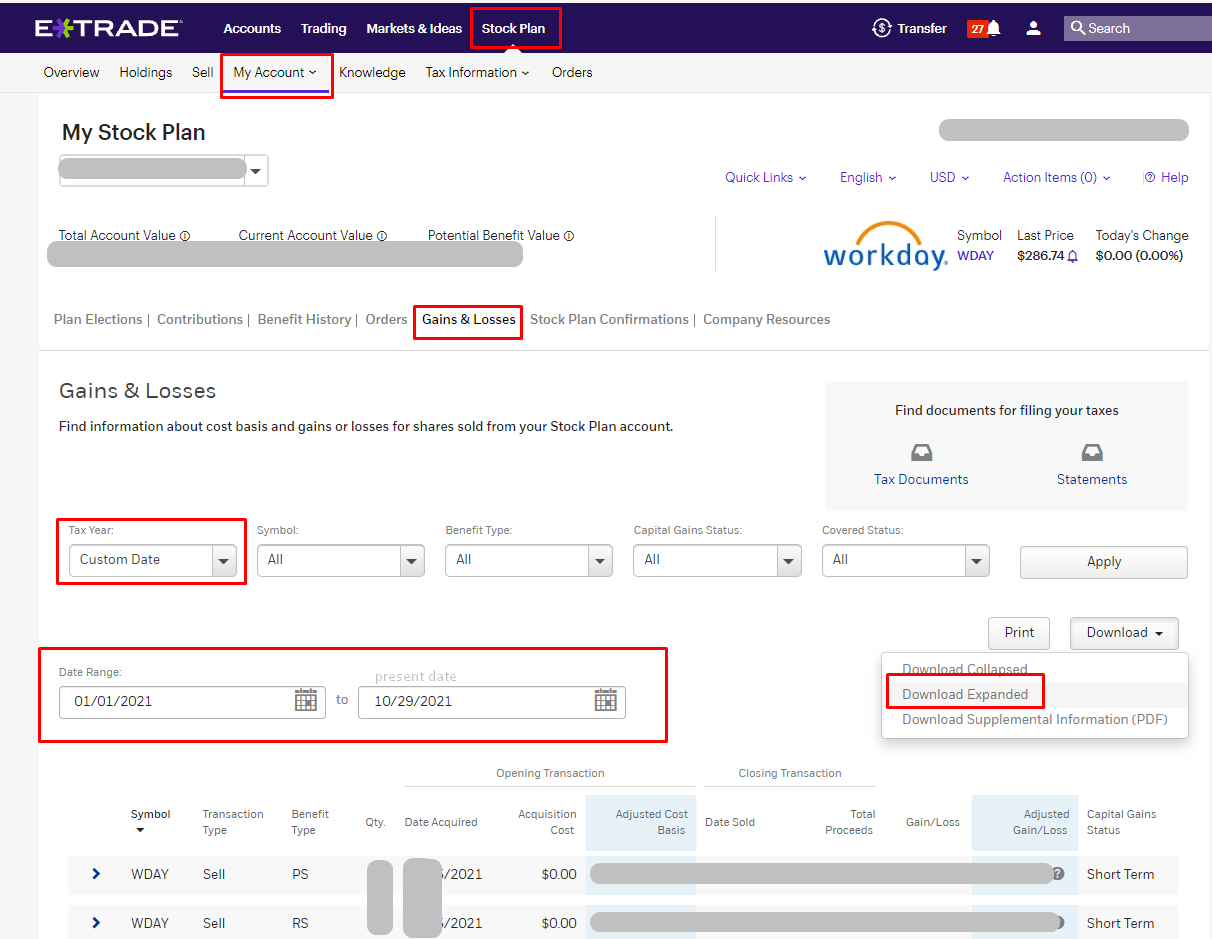The height and width of the screenshot is (939, 1212).
Task: Open the Tax Year dropdown
Action: click(152, 560)
